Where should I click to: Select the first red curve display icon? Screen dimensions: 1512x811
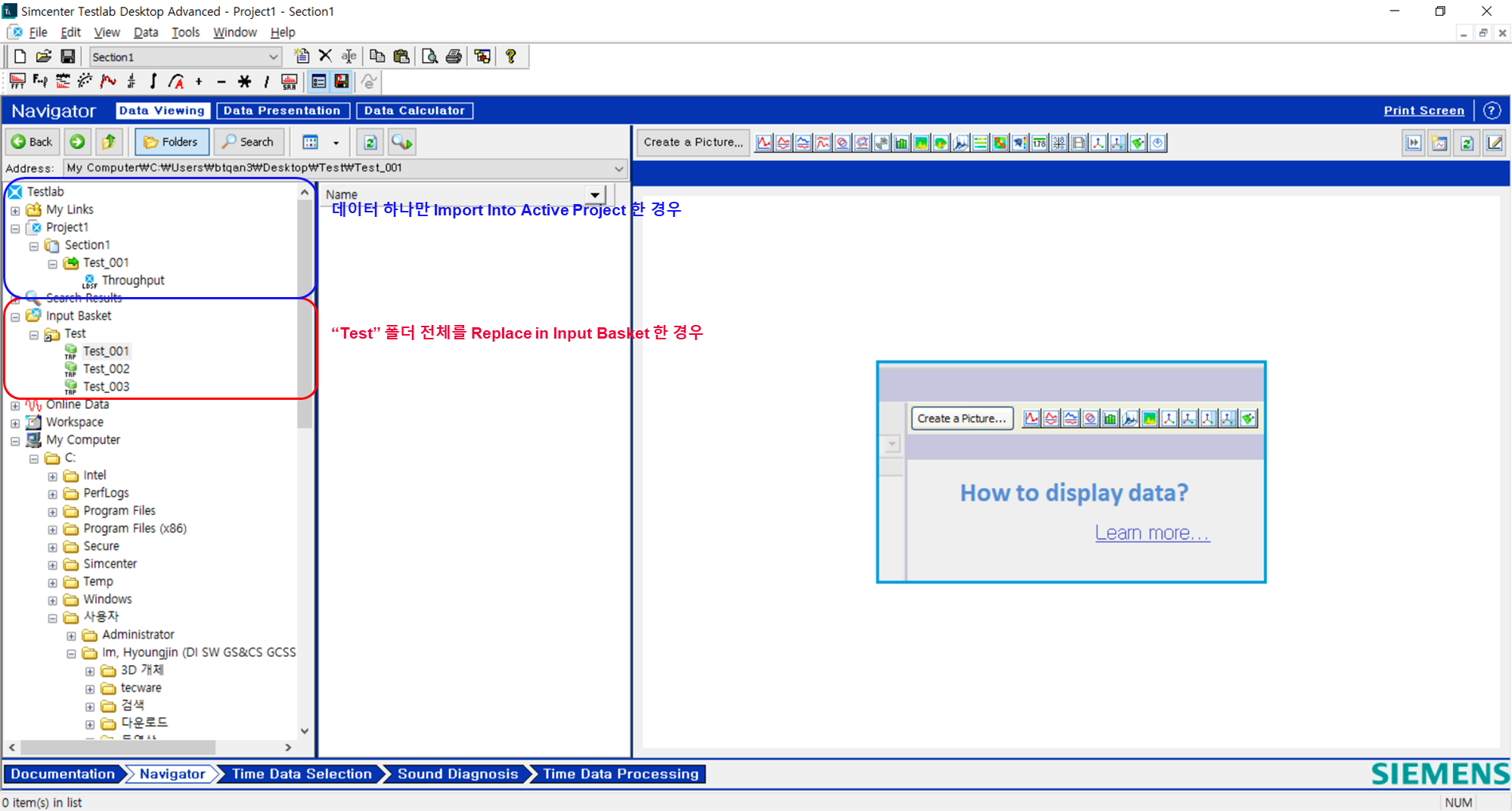coord(764,143)
